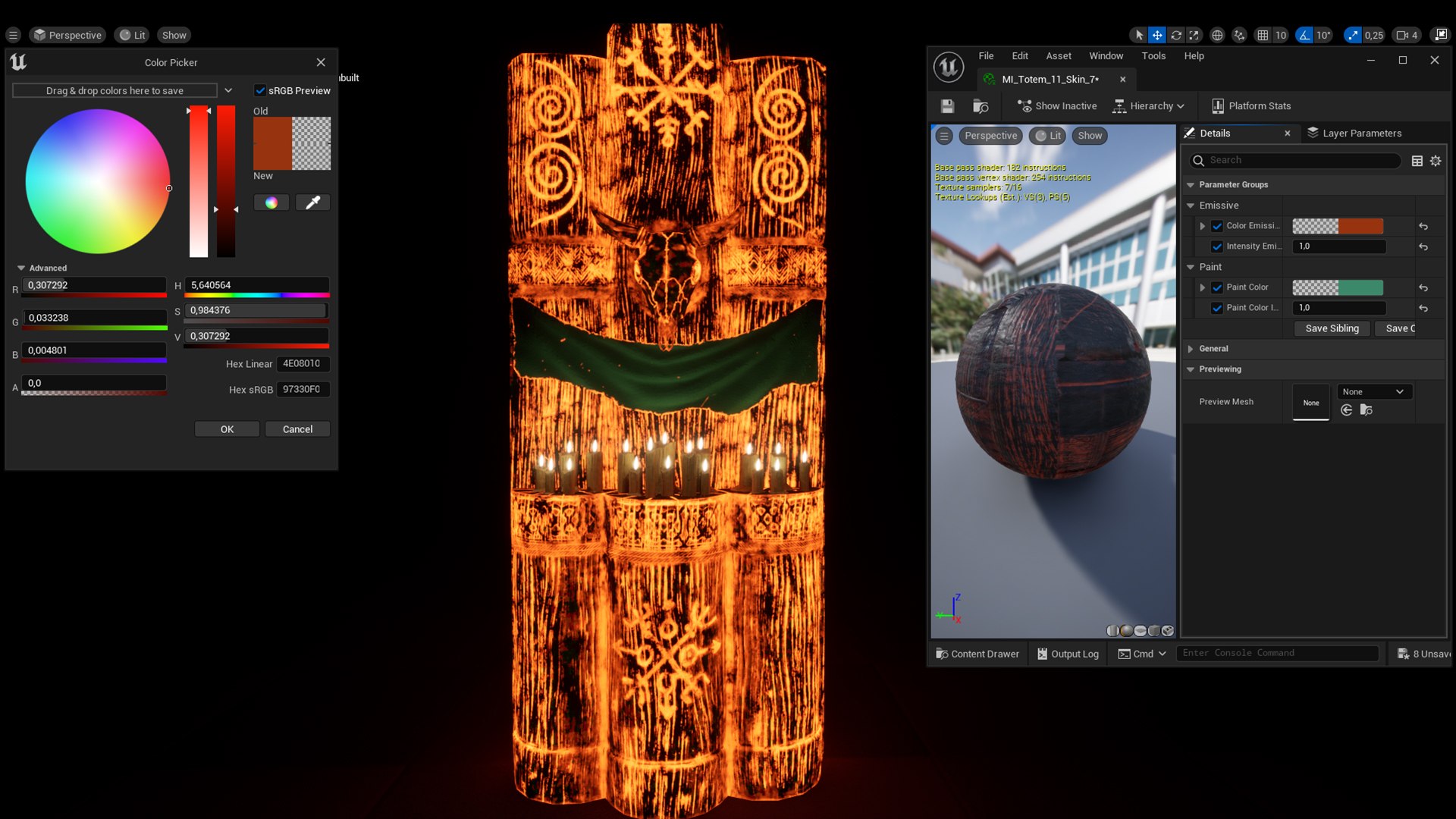The width and height of the screenshot is (1456, 819).
Task: Uncheck Paint Color parameter override
Action: point(1217,287)
